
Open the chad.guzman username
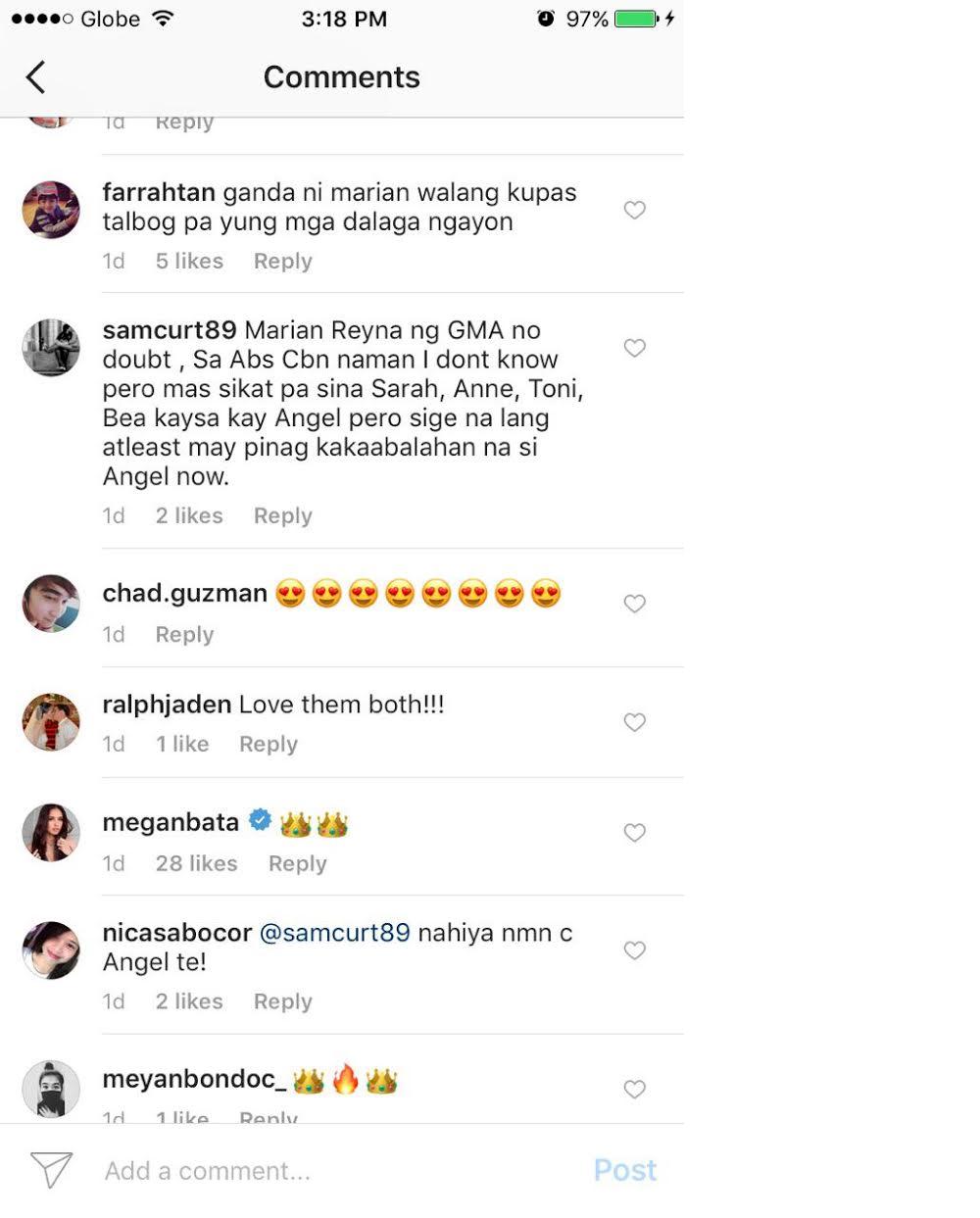coord(184,594)
